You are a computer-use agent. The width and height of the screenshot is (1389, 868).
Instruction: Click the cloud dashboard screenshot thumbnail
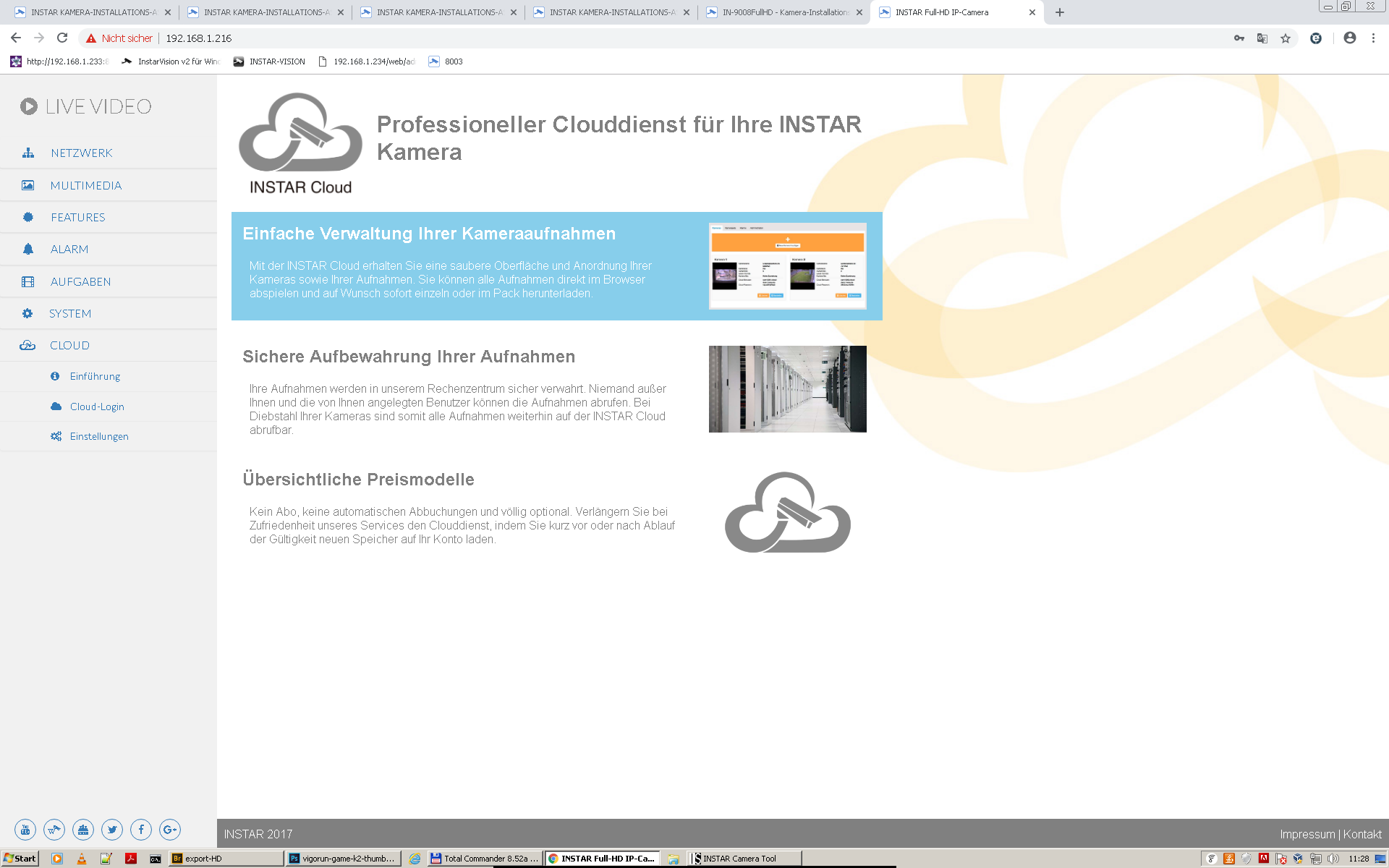[788, 266]
